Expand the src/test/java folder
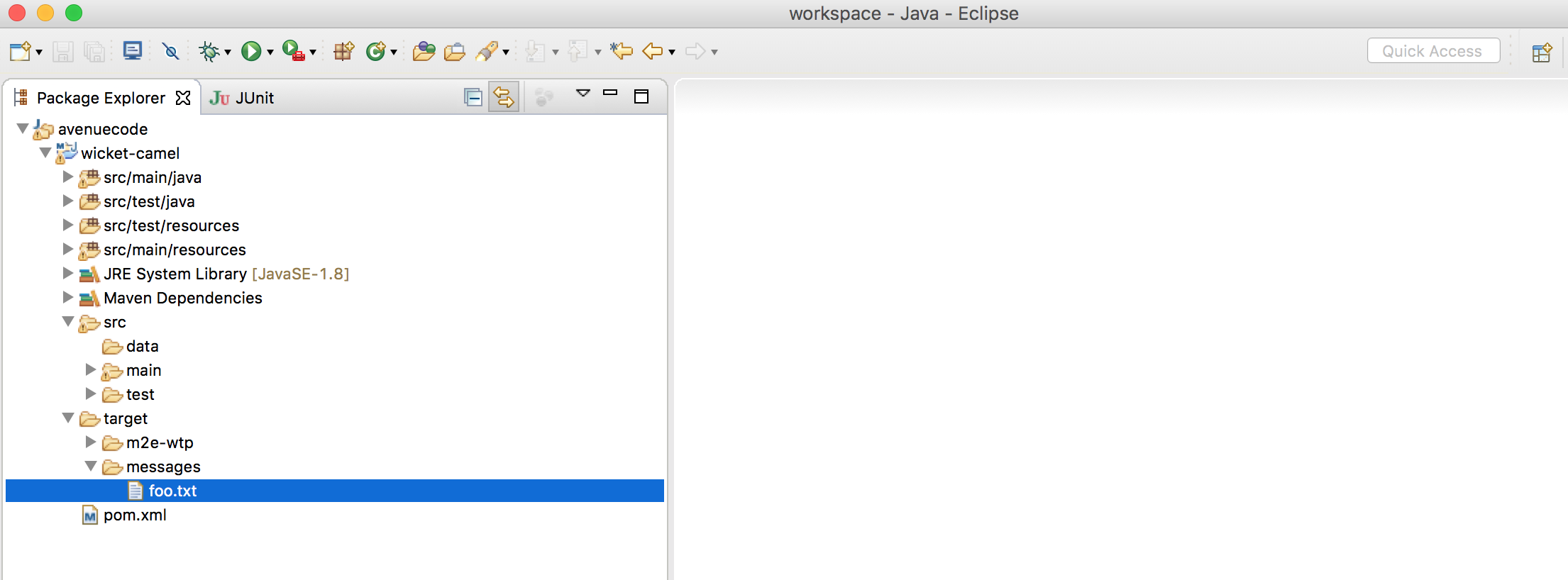The width and height of the screenshot is (1568, 580). tap(68, 201)
